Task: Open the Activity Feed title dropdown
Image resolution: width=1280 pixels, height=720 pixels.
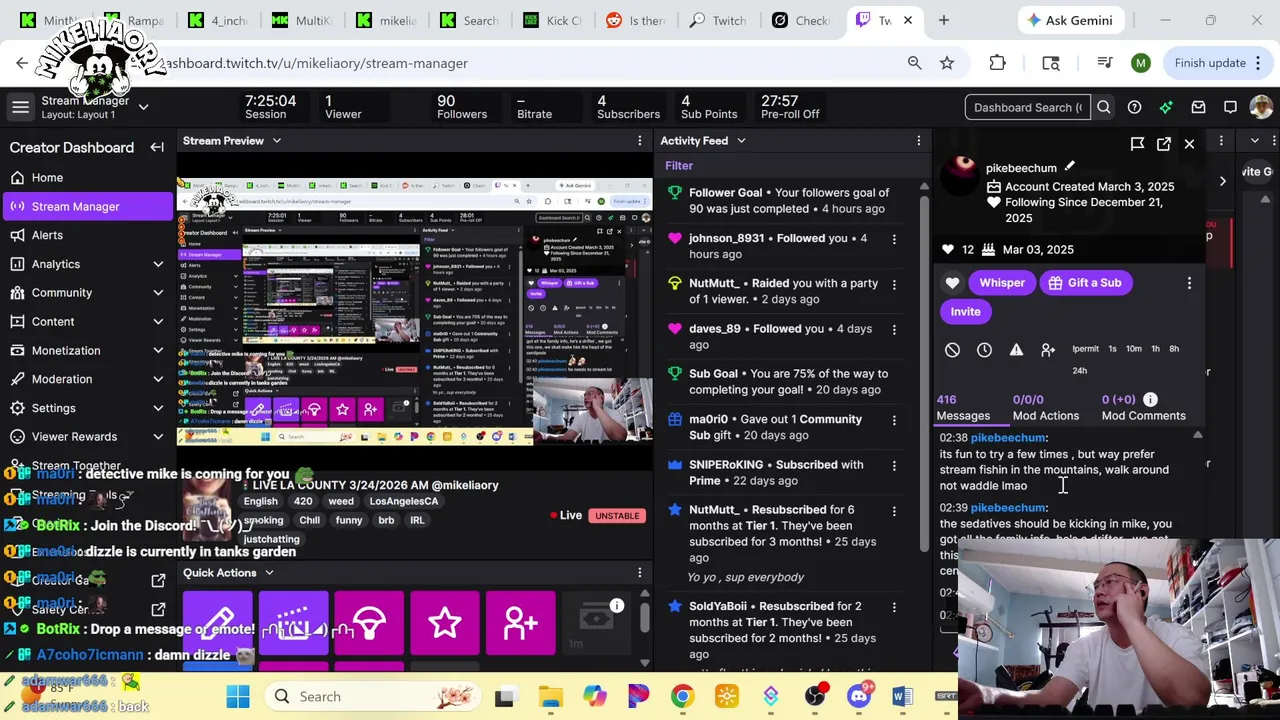Action: tap(741, 141)
